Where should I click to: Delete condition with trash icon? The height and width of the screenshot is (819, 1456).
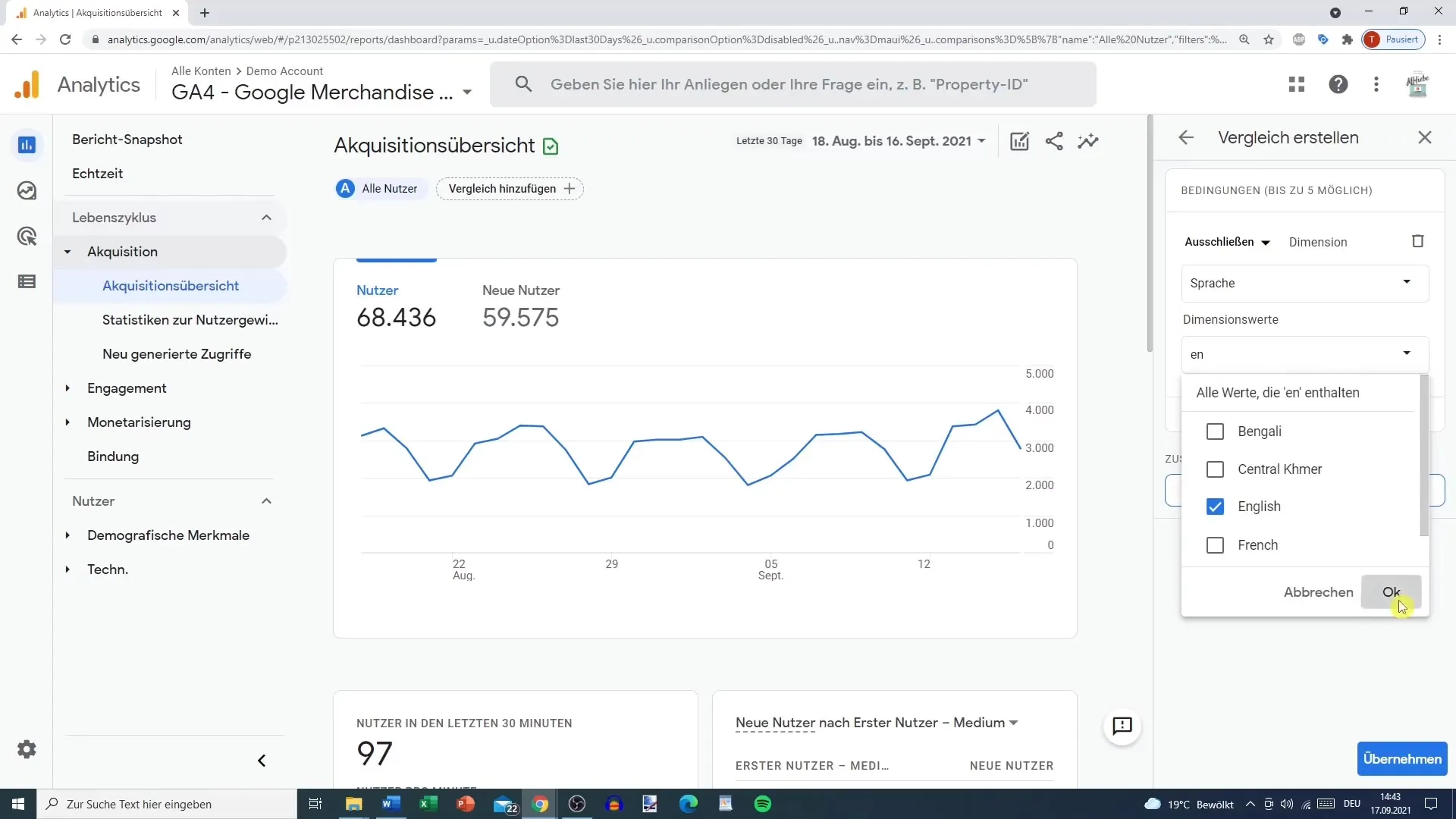click(x=1417, y=241)
